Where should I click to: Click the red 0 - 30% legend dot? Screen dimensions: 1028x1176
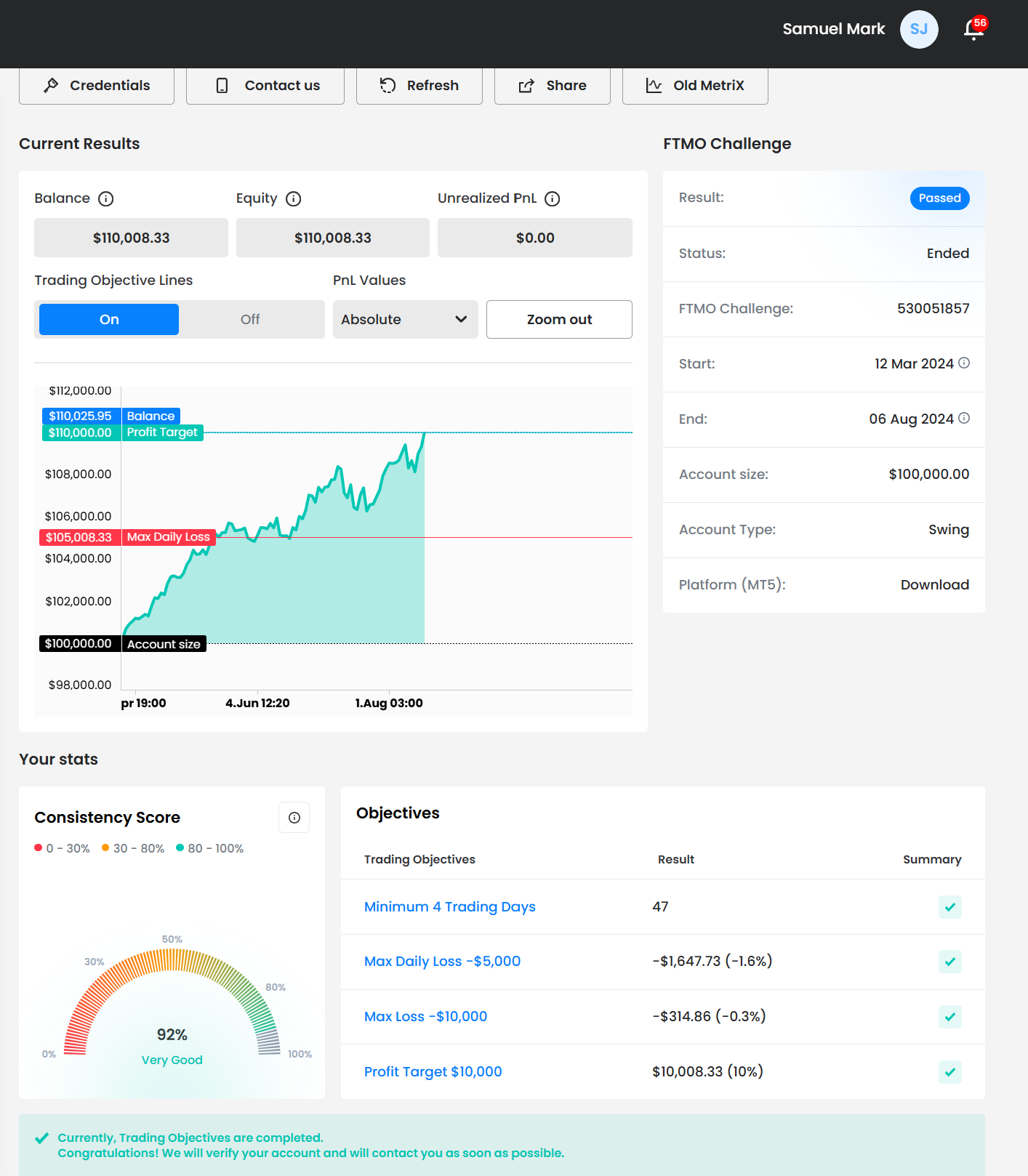tap(39, 847)
